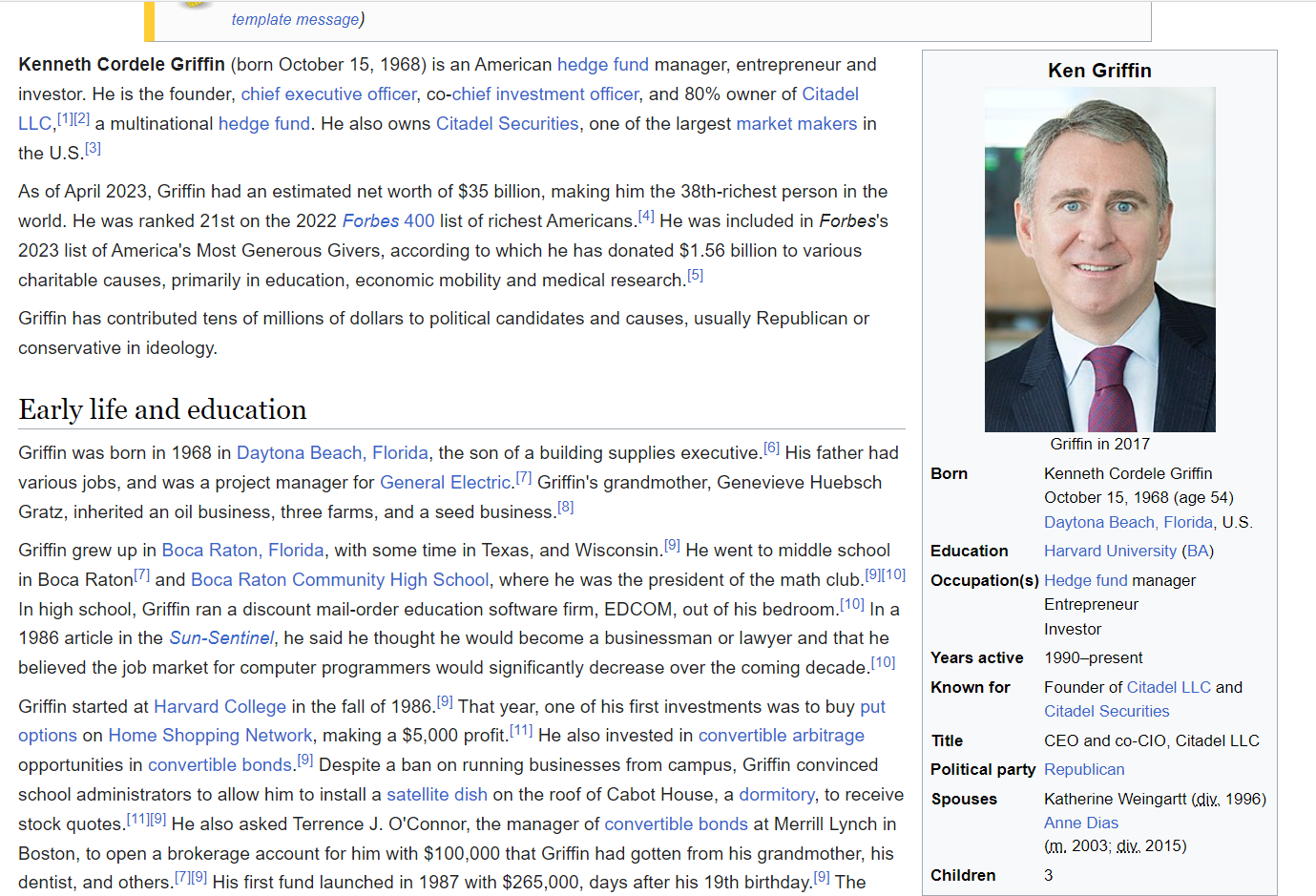Open 'Citadel Securities' link in infobox
Screen dimensions: 1316x896
[x=1106, y=712]
